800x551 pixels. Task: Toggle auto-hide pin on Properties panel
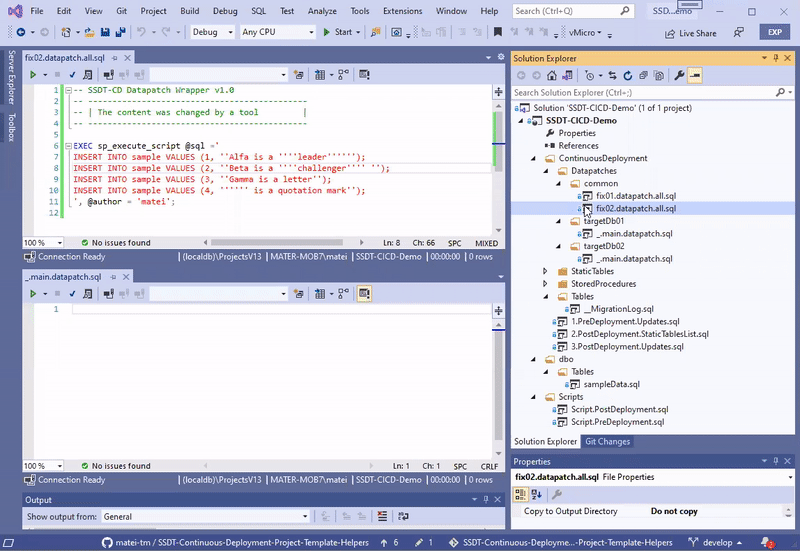click(x=776, y=461)
